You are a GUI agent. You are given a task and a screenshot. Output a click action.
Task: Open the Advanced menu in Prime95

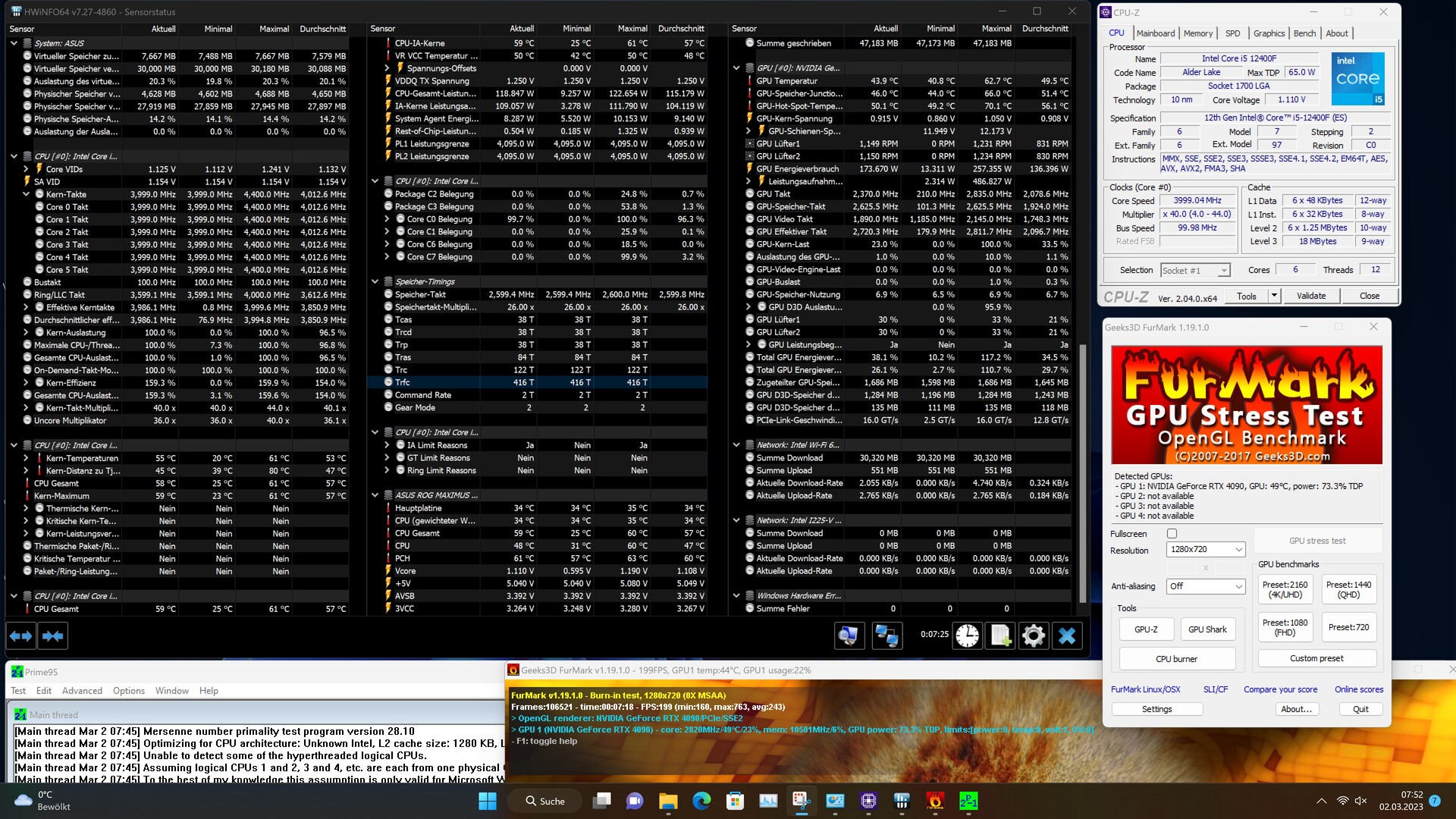coord(82,691)
